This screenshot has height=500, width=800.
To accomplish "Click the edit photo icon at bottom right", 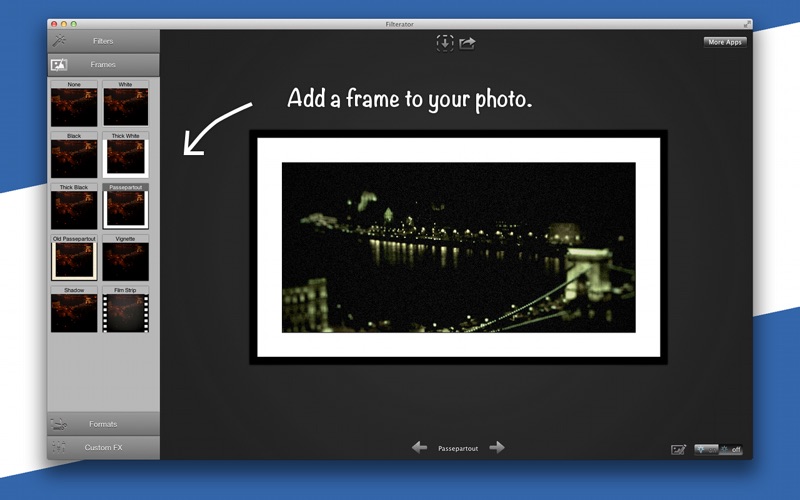I will 678,449.
